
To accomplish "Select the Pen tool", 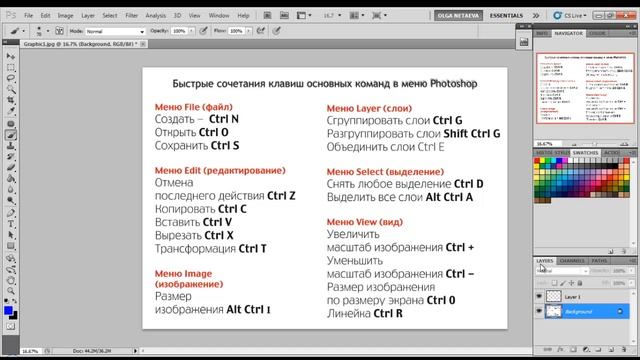I will point(11,213).
